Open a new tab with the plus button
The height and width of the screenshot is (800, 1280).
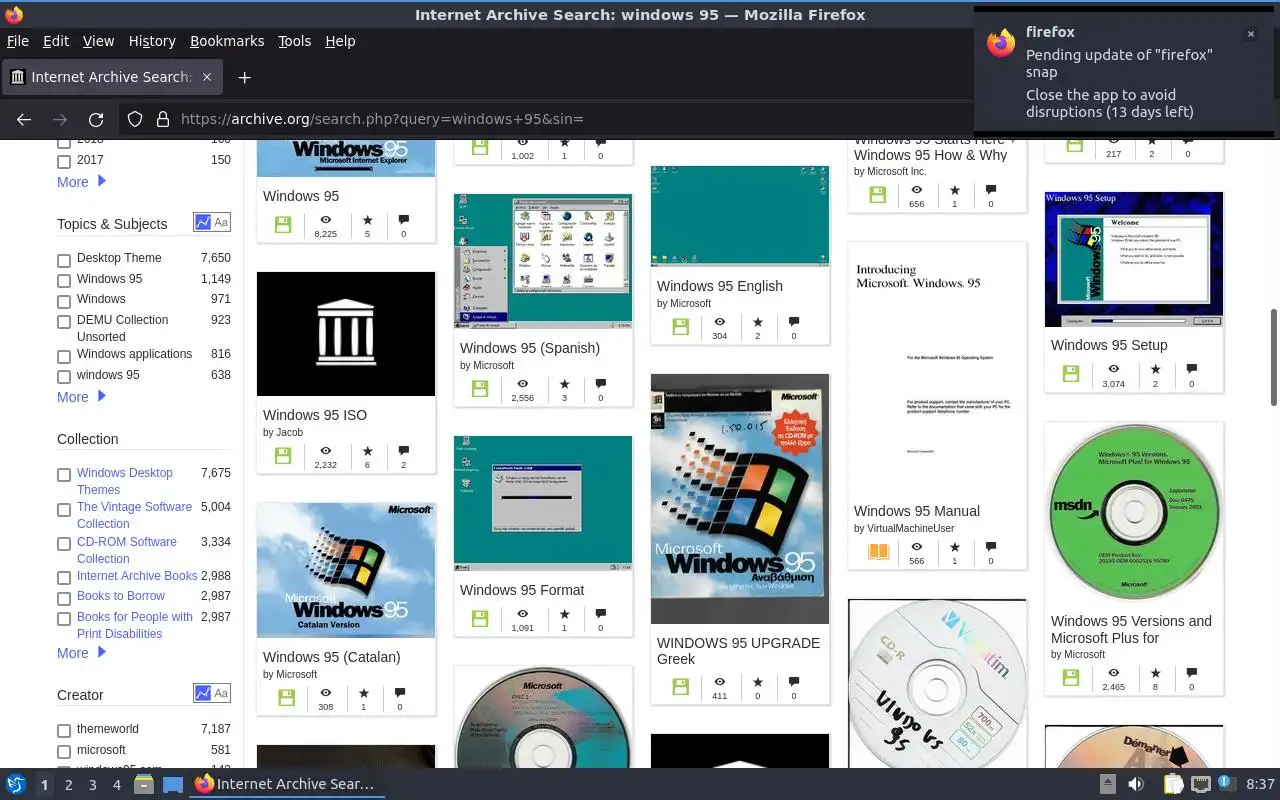(x=244, y=77)
